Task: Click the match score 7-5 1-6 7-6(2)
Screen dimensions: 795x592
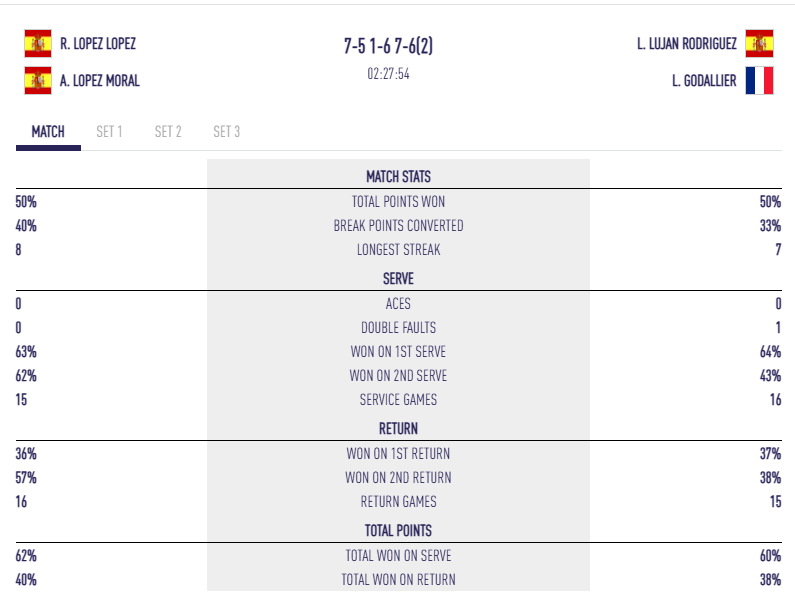Action: [388, 46]
